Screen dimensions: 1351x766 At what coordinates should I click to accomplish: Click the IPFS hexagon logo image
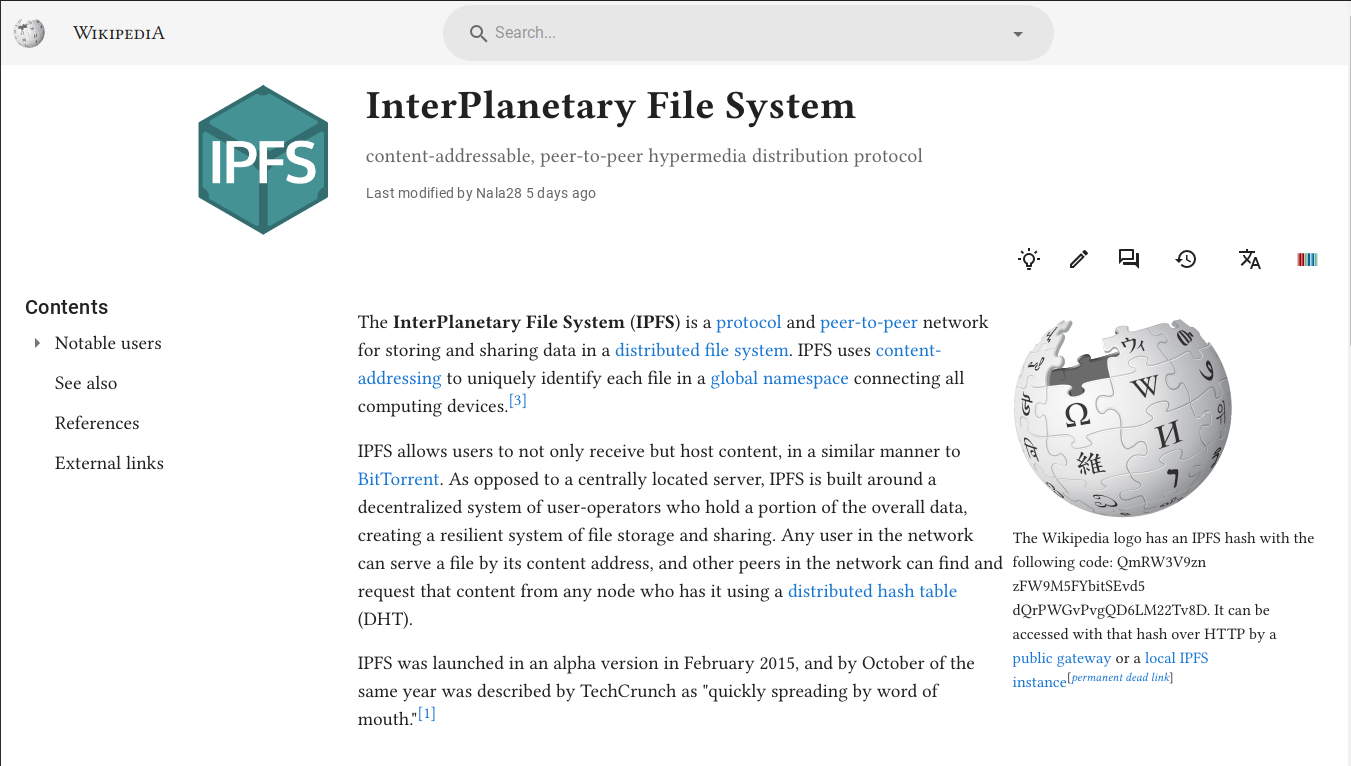263,160
